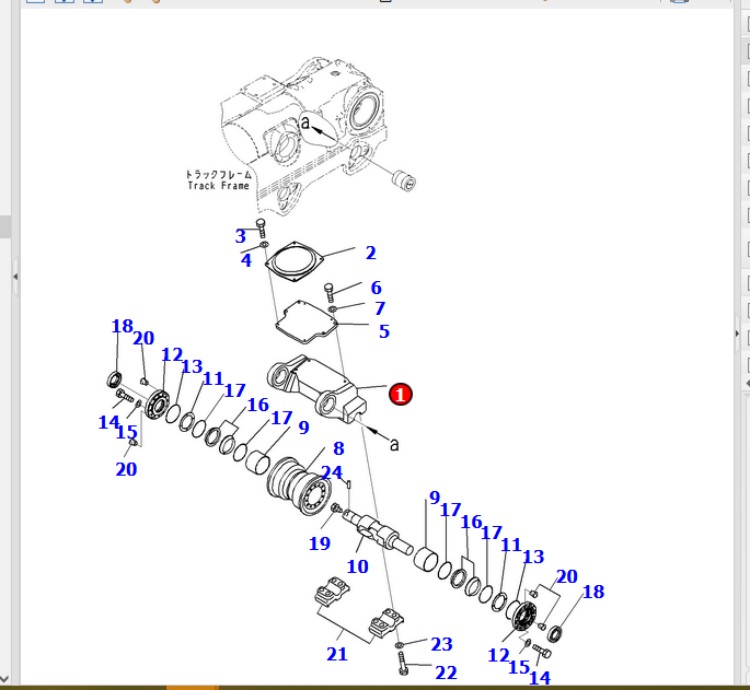Click the Track Frame label in the diagram
Image resolution: width=750 pixels, height=690 pixels.
tap(218, 180)
